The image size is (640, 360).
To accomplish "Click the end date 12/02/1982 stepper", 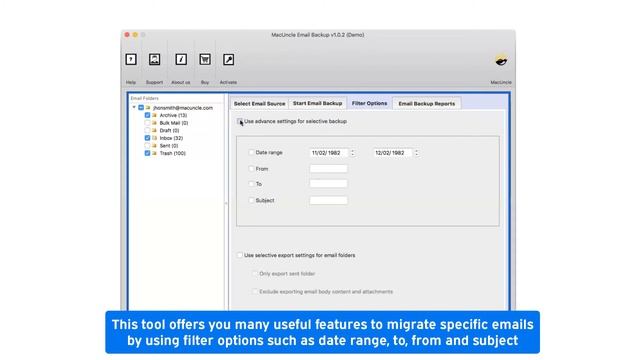I will pyautogui.click(x=416, y=153).
